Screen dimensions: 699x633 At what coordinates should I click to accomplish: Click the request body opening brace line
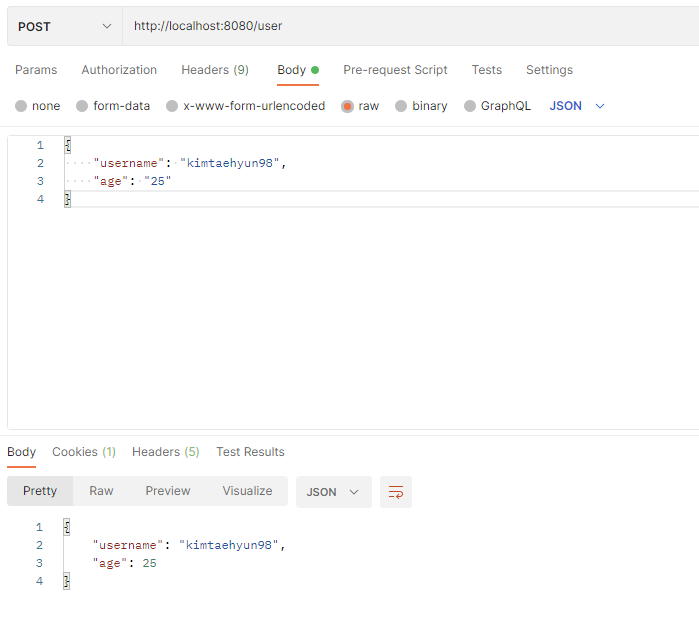[x=68, y=145]
